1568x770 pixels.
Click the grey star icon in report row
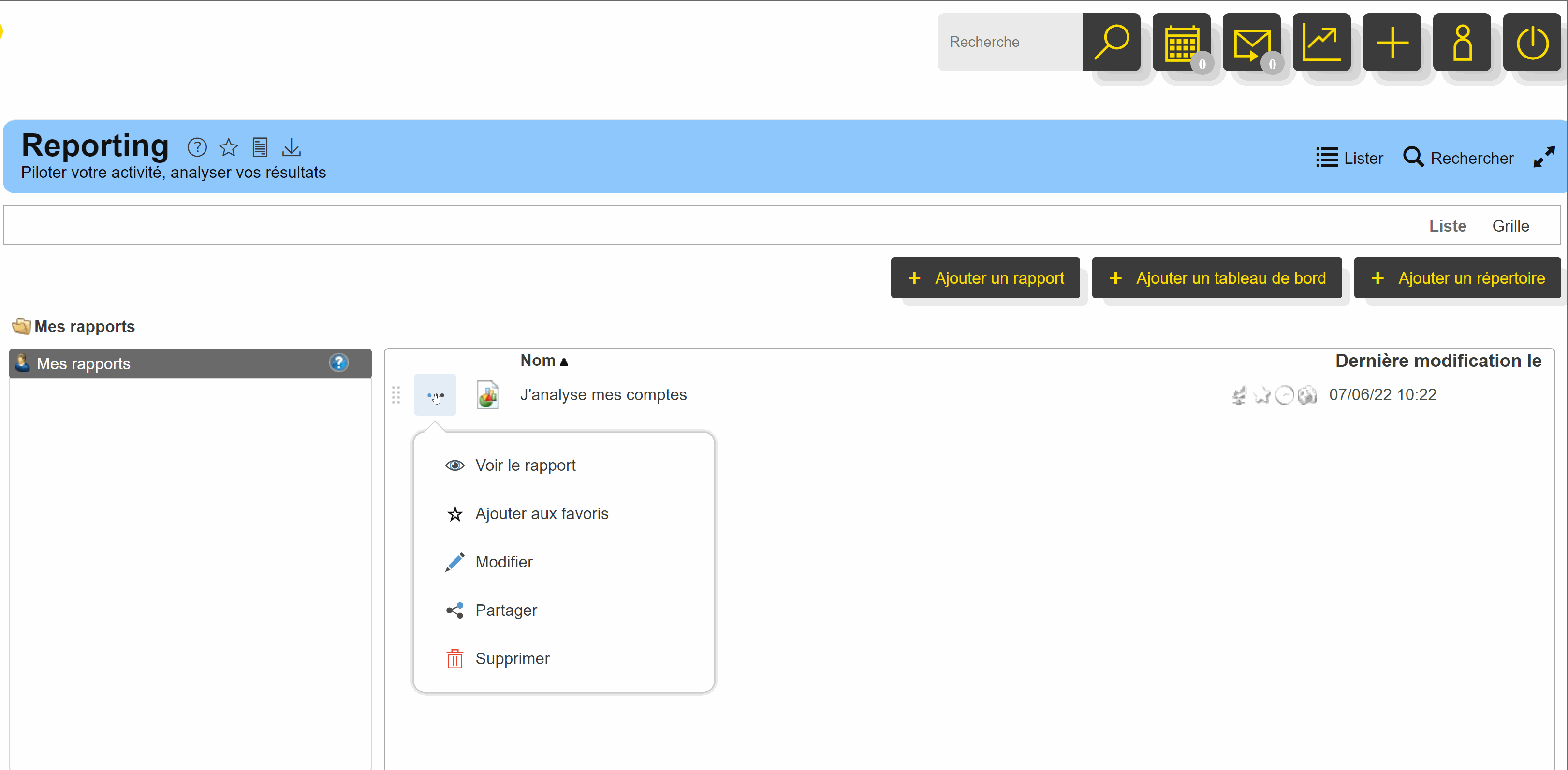(1262, 396)
